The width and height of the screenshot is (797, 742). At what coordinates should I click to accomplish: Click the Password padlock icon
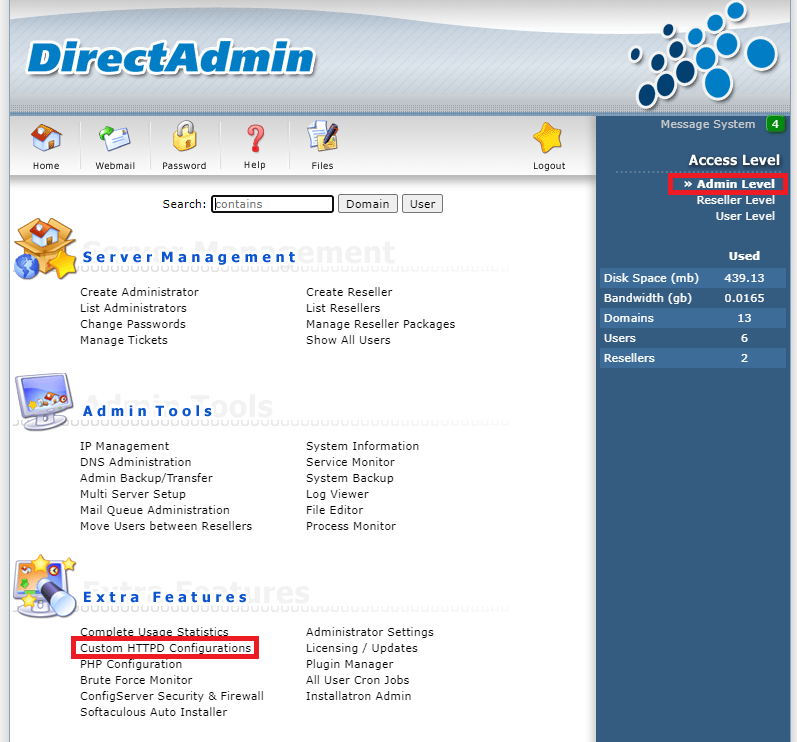(x=184, y=136)
